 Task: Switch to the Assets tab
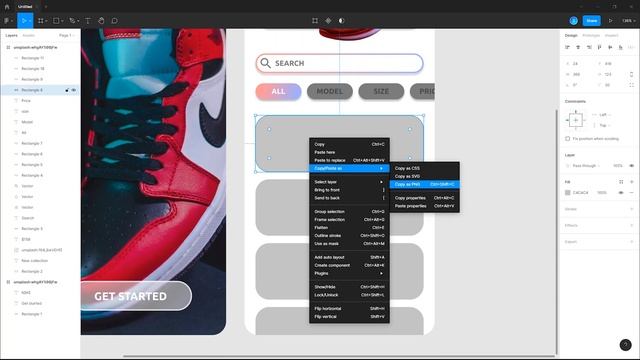tap(29, 36)
